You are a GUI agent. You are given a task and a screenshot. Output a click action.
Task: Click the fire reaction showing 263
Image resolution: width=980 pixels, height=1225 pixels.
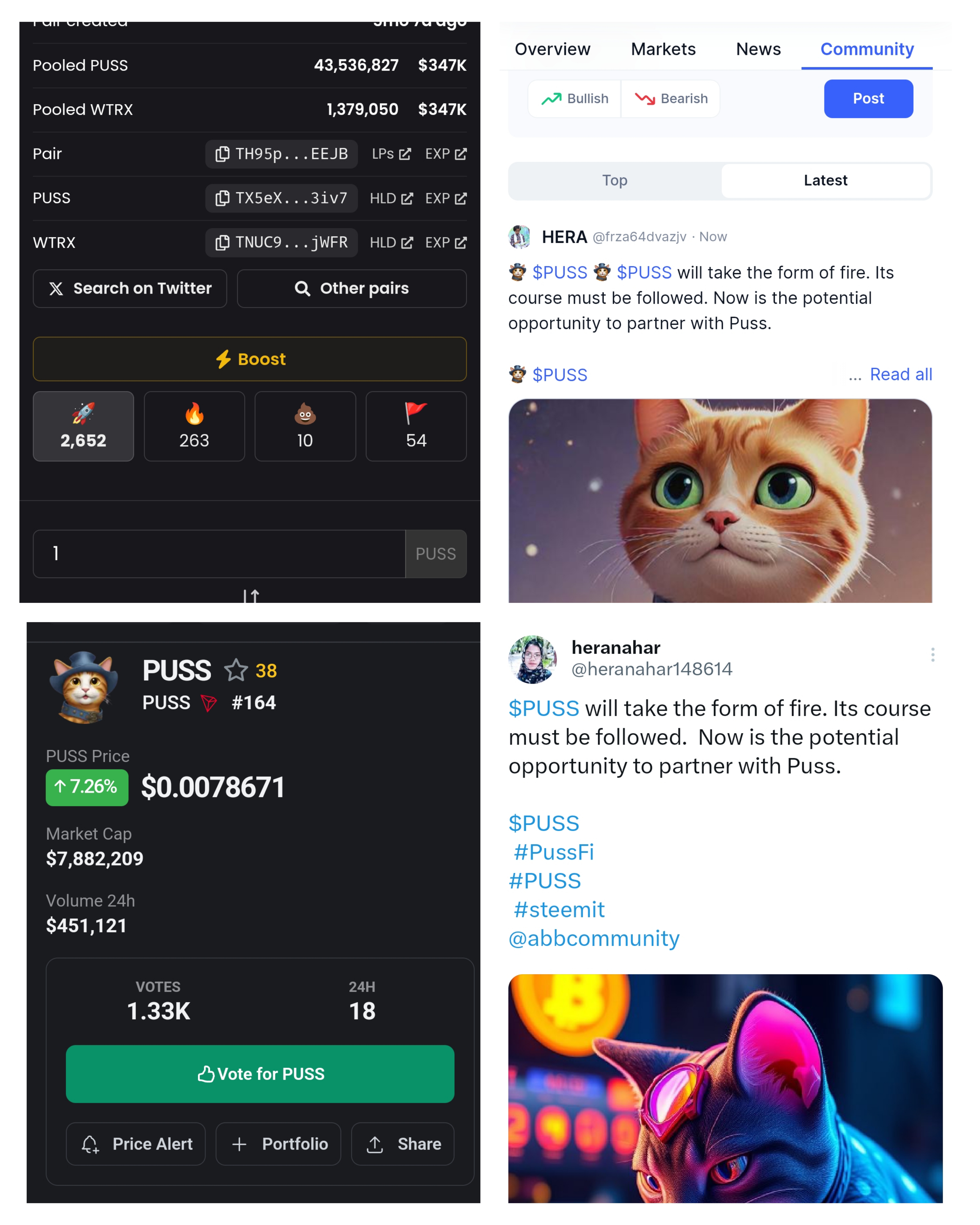pyautogui.click(x=194, y=426)
